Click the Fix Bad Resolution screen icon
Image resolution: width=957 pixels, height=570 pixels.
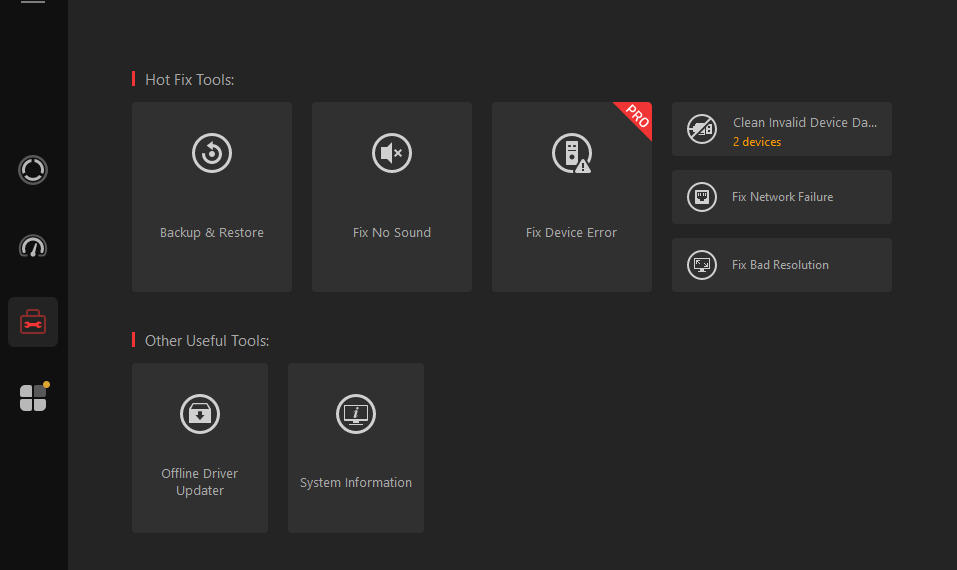702,265
